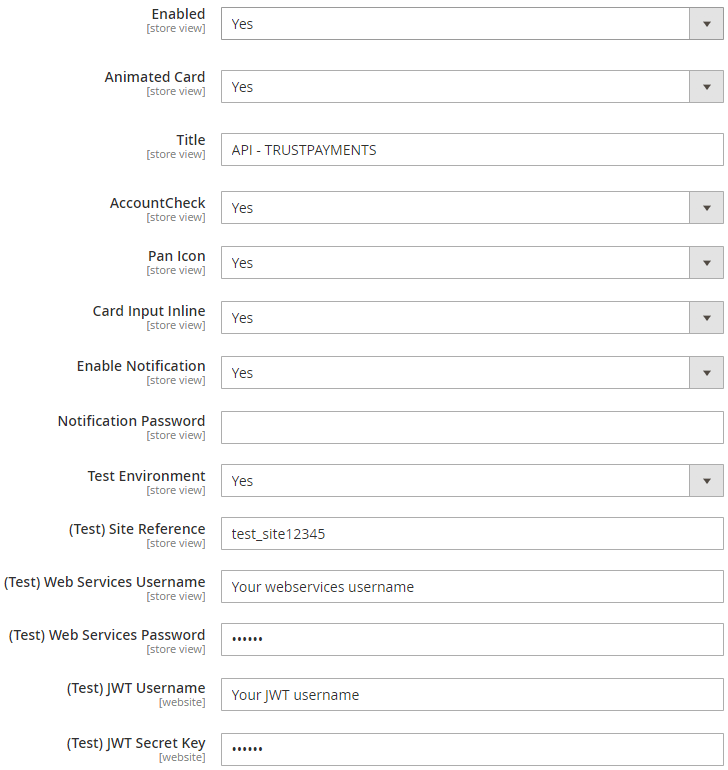
Task: Click the (Test) JWT Username input
Action: [471, 695]
